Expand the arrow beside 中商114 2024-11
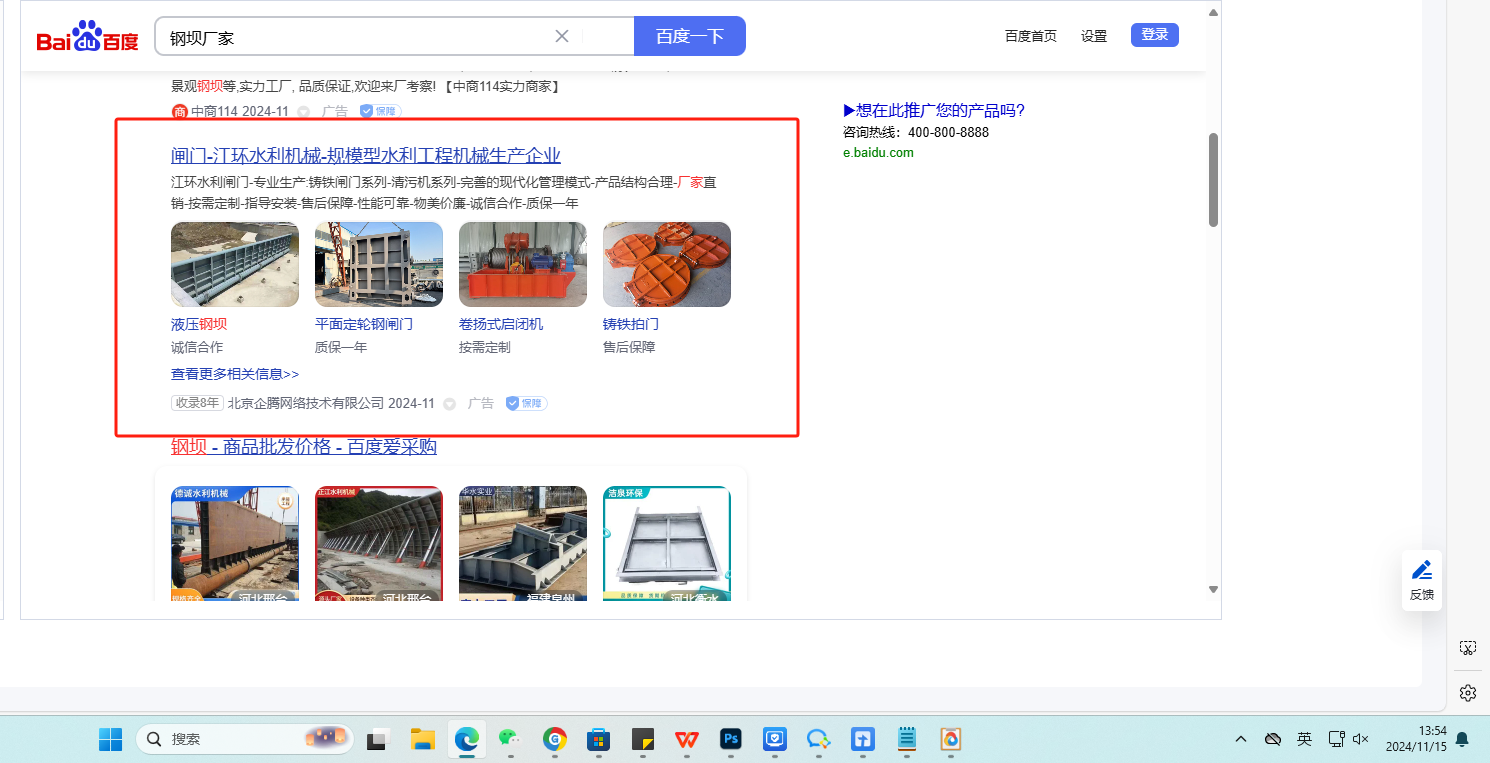 (x=304, y=112)
